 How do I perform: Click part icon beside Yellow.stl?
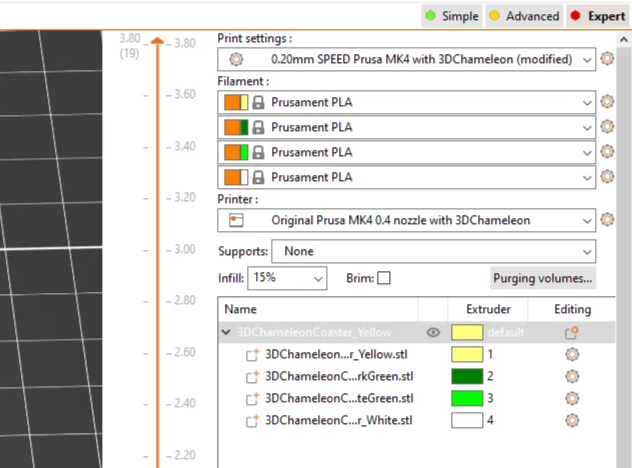click(x=253, y=355)
